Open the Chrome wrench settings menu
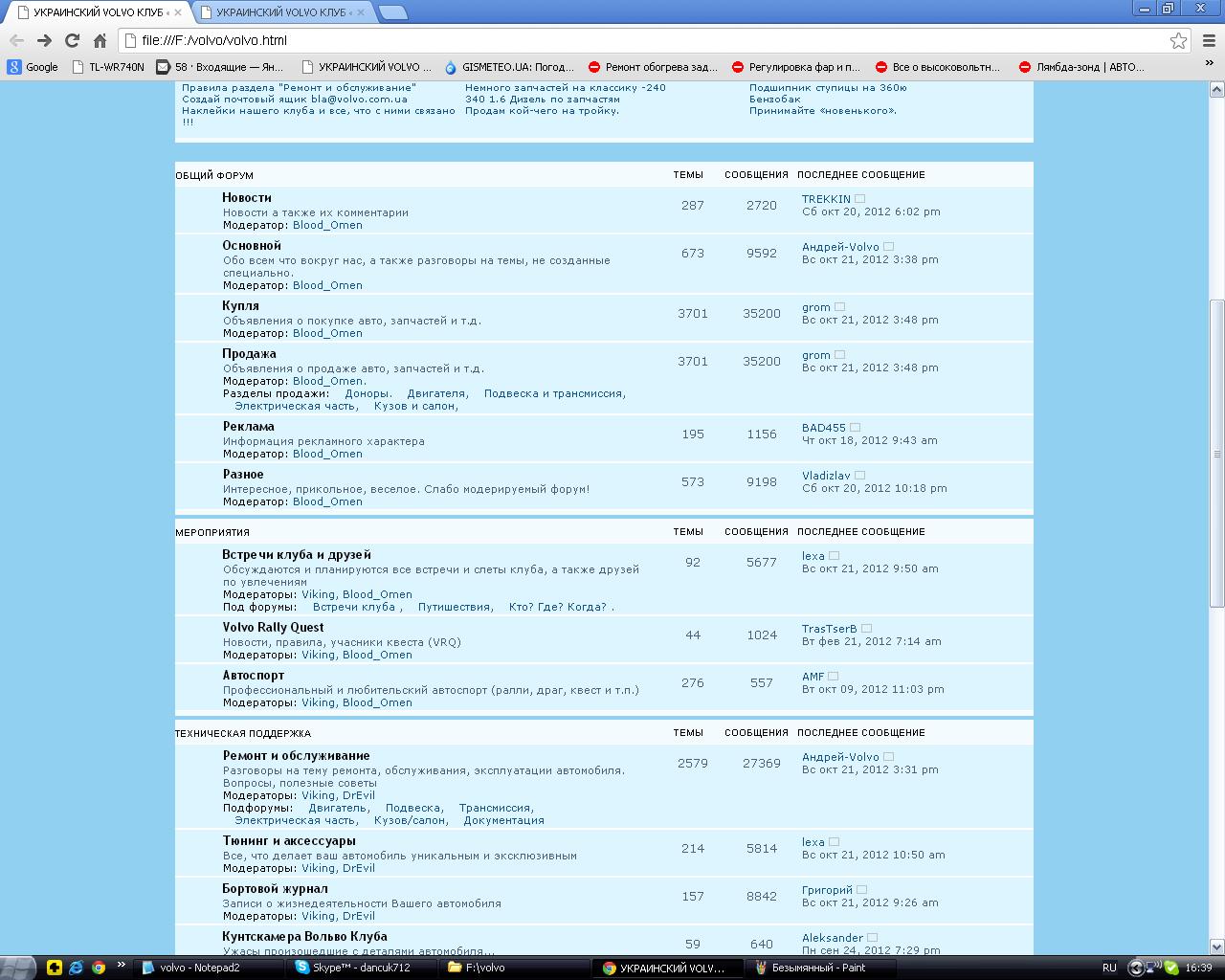1225x980 pixels. click(1209, 40)
